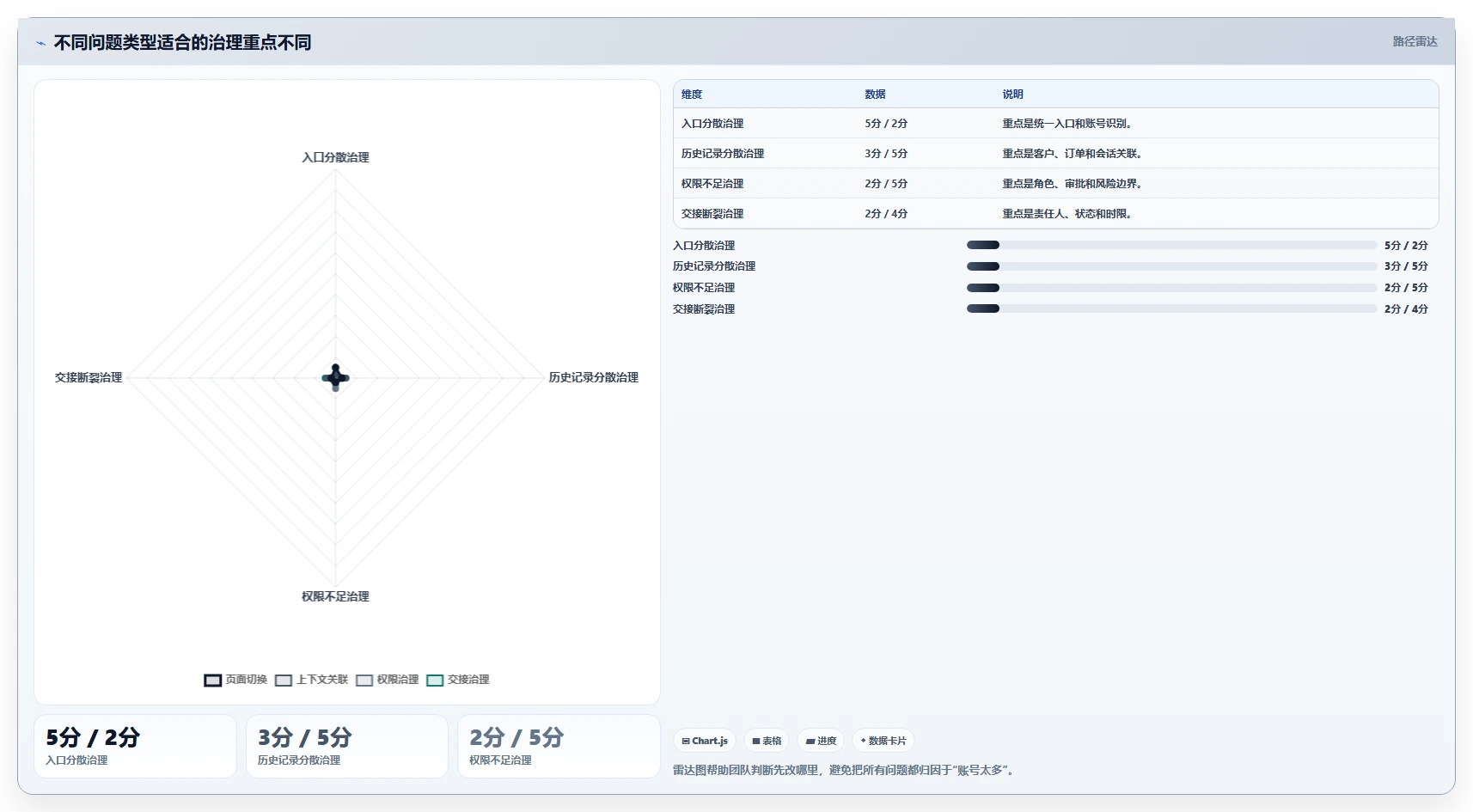Click the data points at the radar chart center

tap(335, 377)
